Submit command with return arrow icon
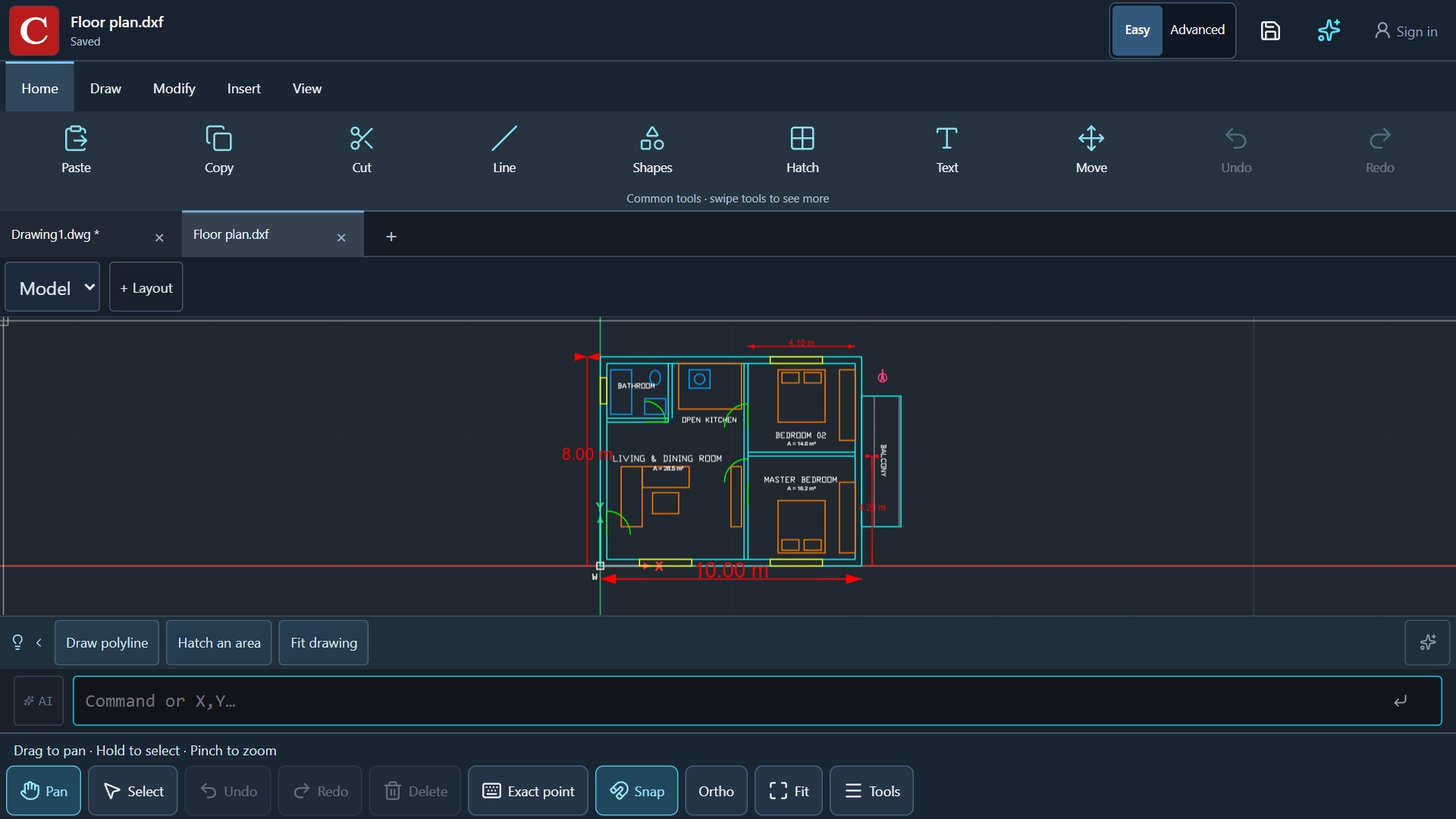The width and height of the screenshot is (1456, 819). pyautogui.click(x=1401, y=701)
